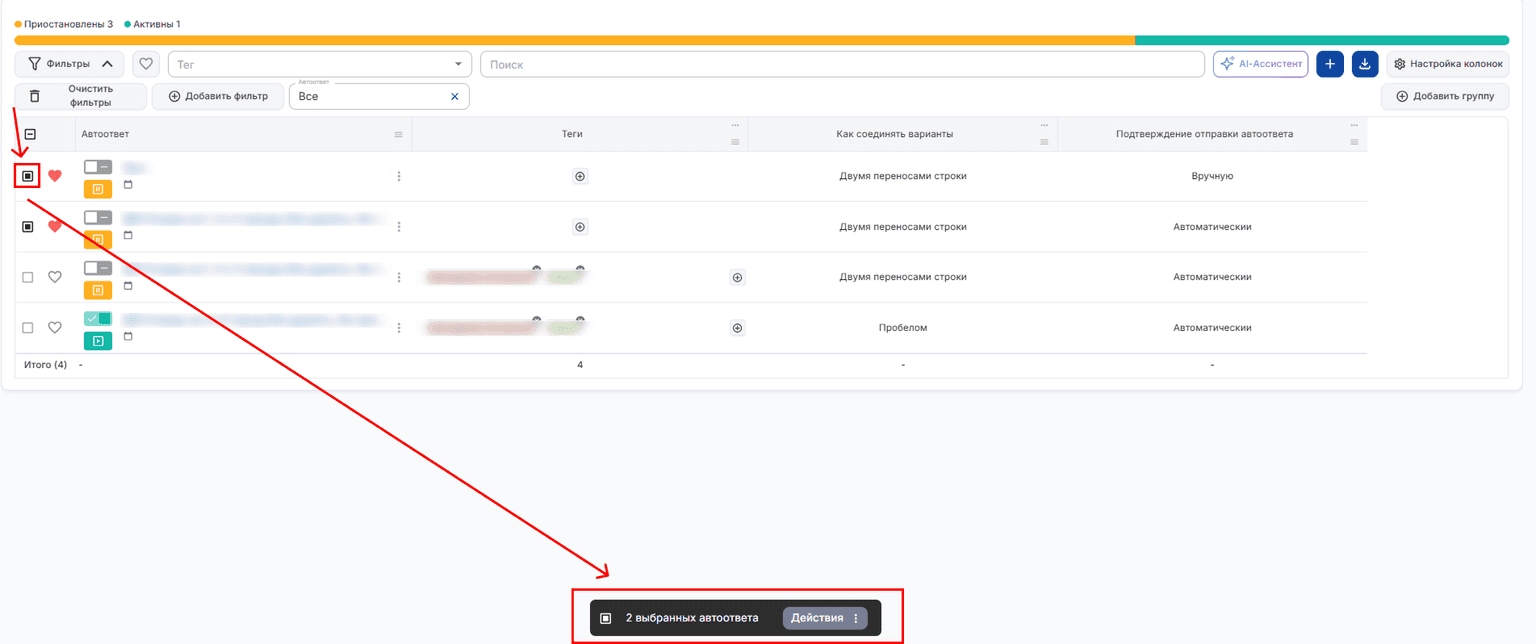
Task: Check the third row's empty checkbox
Action: 28,277
